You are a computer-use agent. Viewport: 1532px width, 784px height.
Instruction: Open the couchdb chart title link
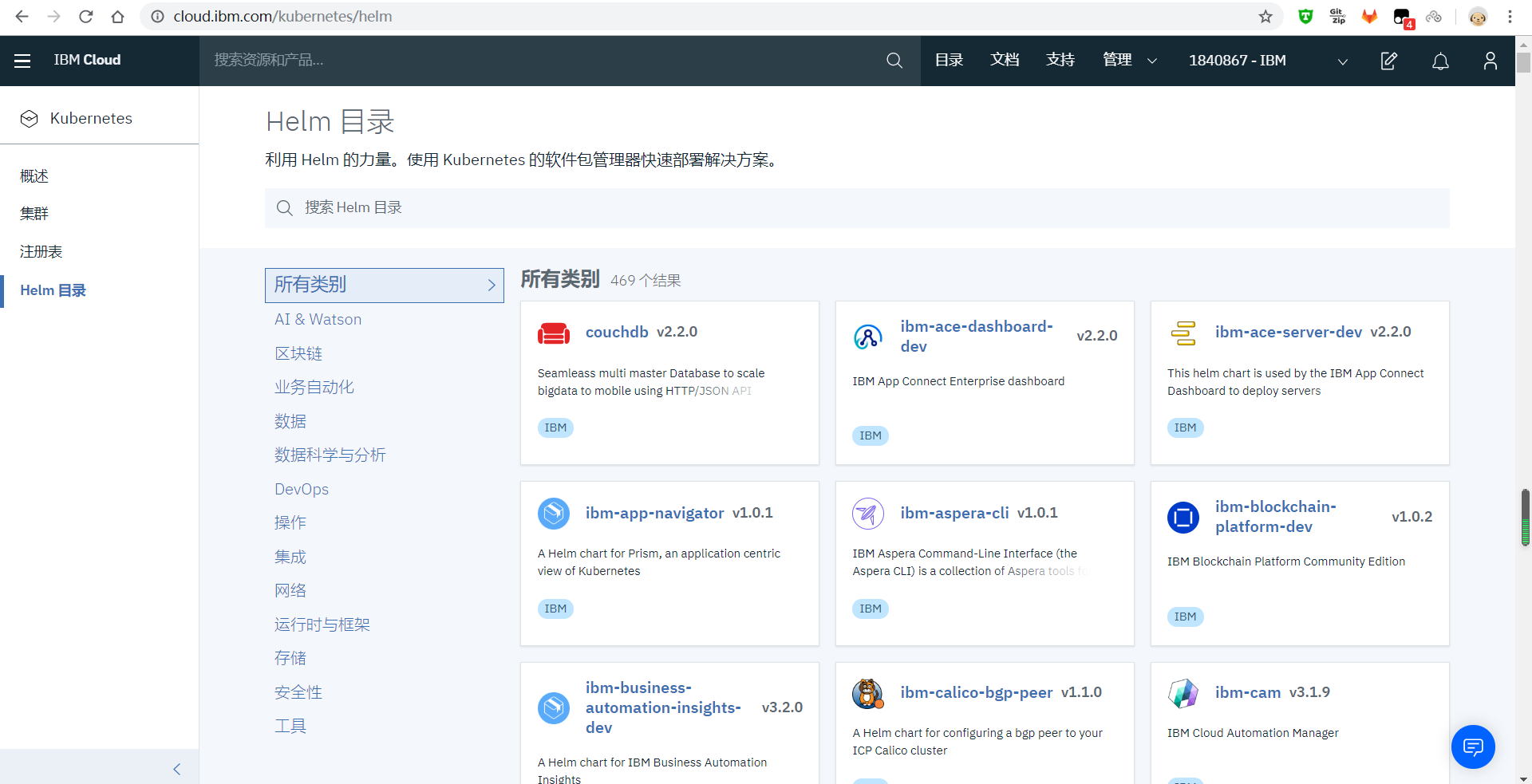click(x=617, y=332)
